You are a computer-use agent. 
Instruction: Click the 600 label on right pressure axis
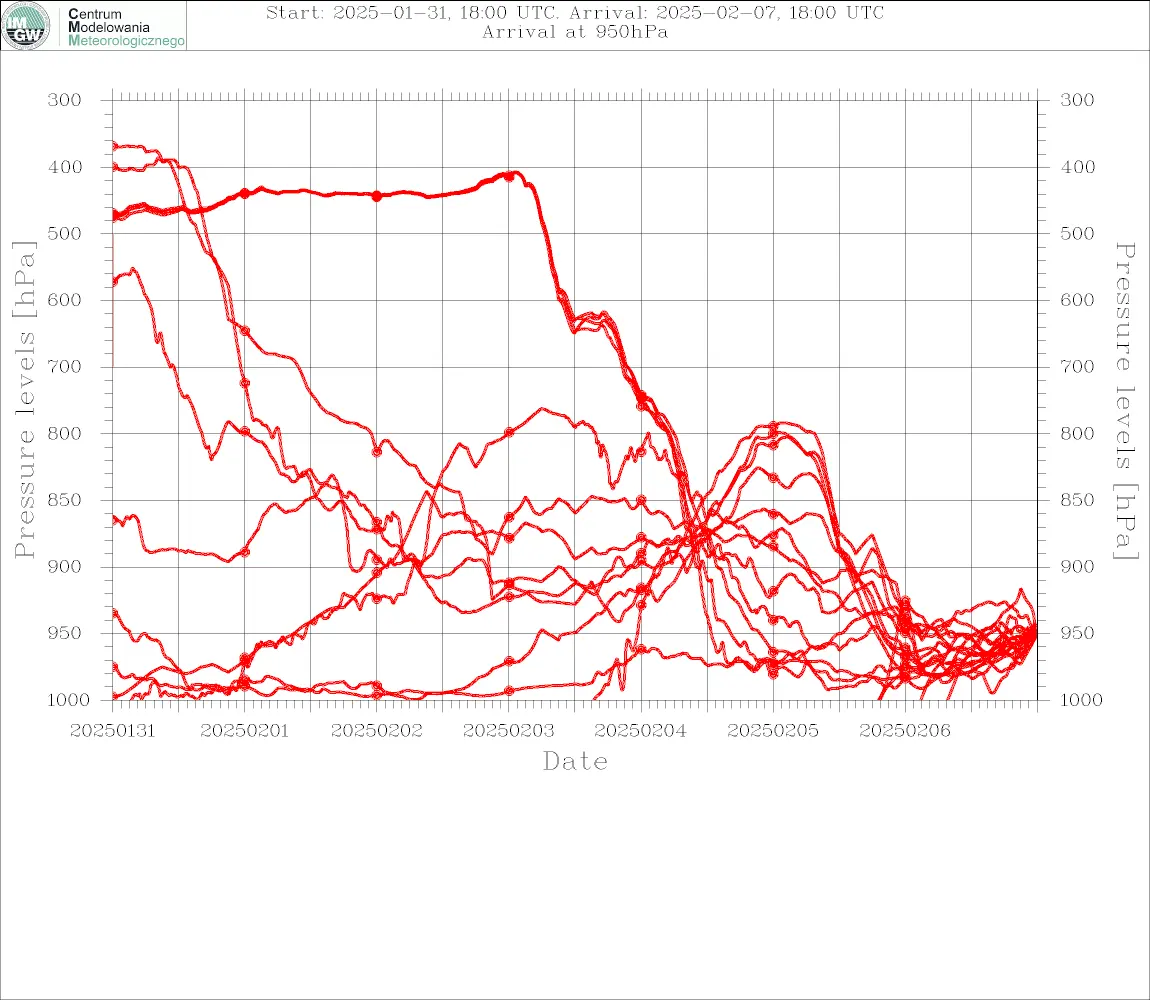coord(1077,300)
